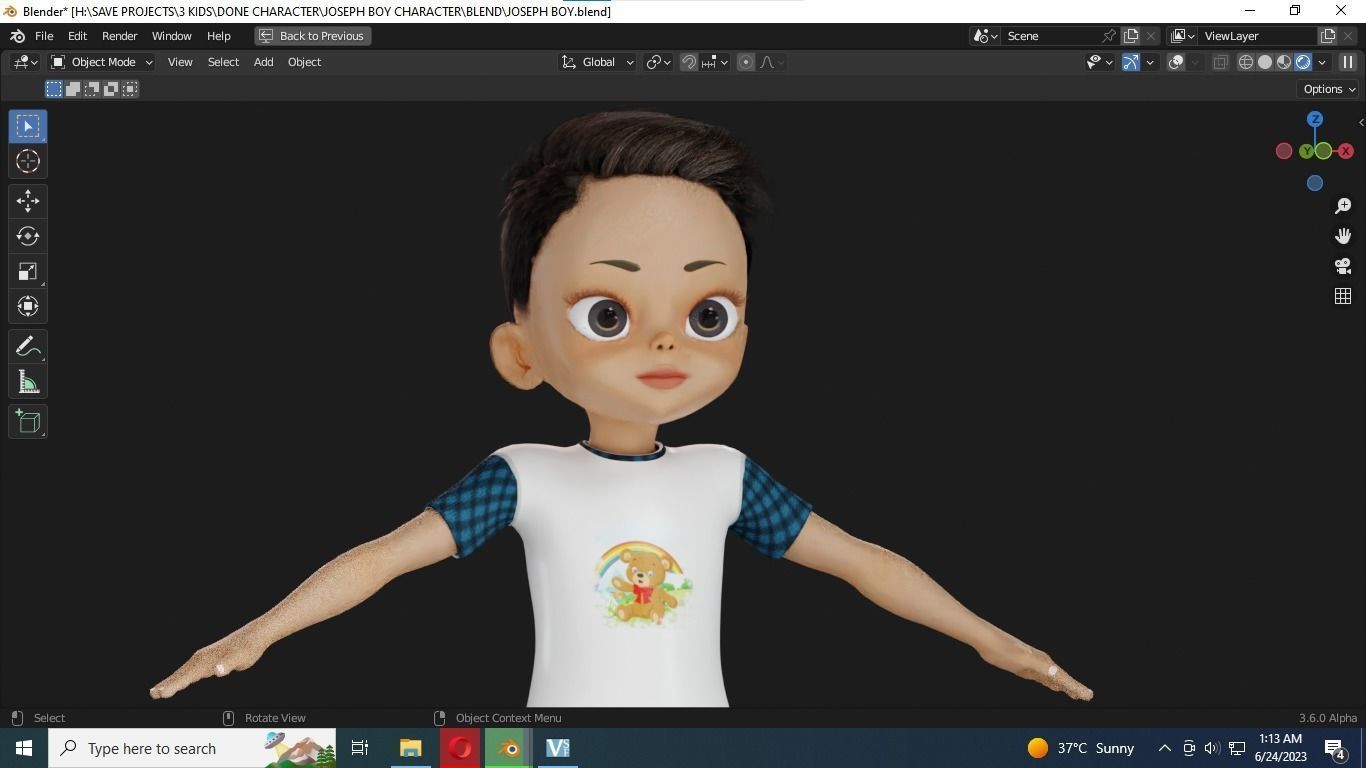
Task: Switch to wireframe shading
Action: pyautogui.click(x=1246, y=62)
